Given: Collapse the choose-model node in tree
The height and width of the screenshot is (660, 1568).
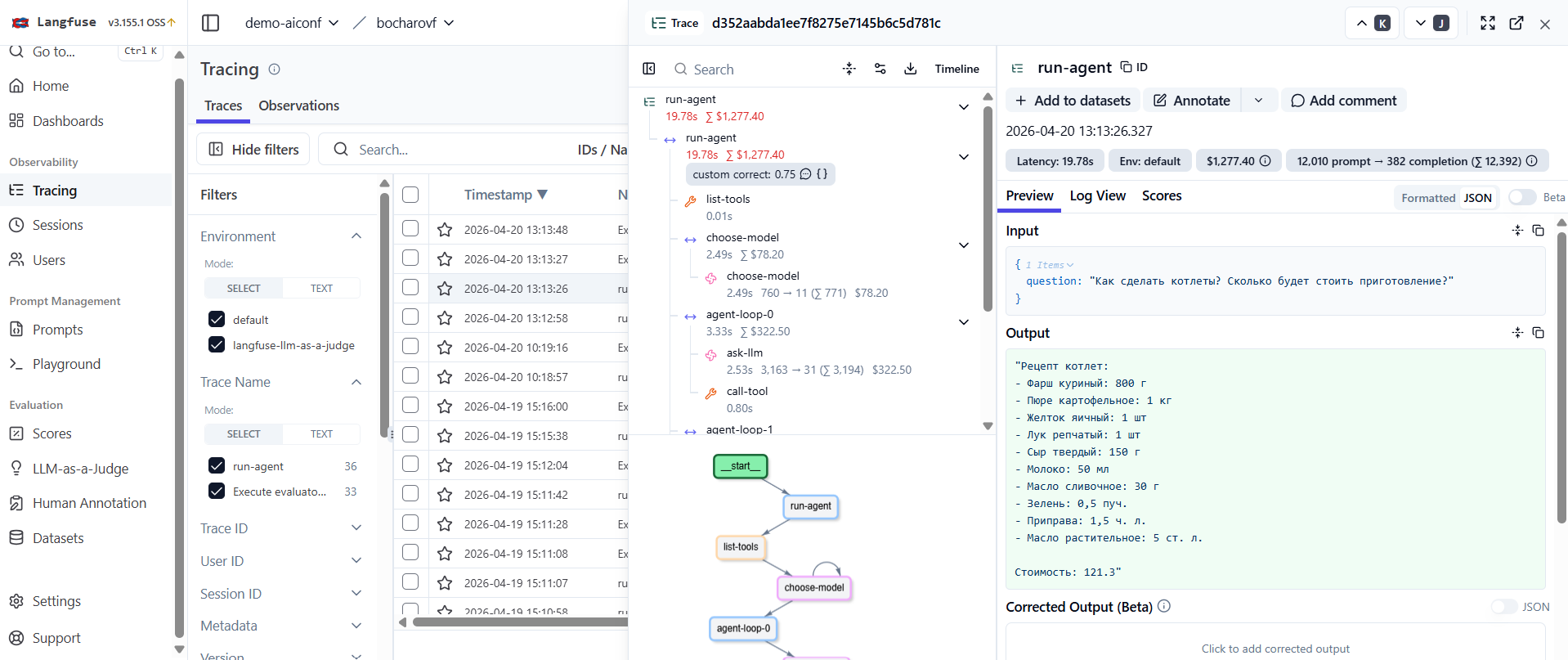Looking at the screenshot, I should (964, 245).
